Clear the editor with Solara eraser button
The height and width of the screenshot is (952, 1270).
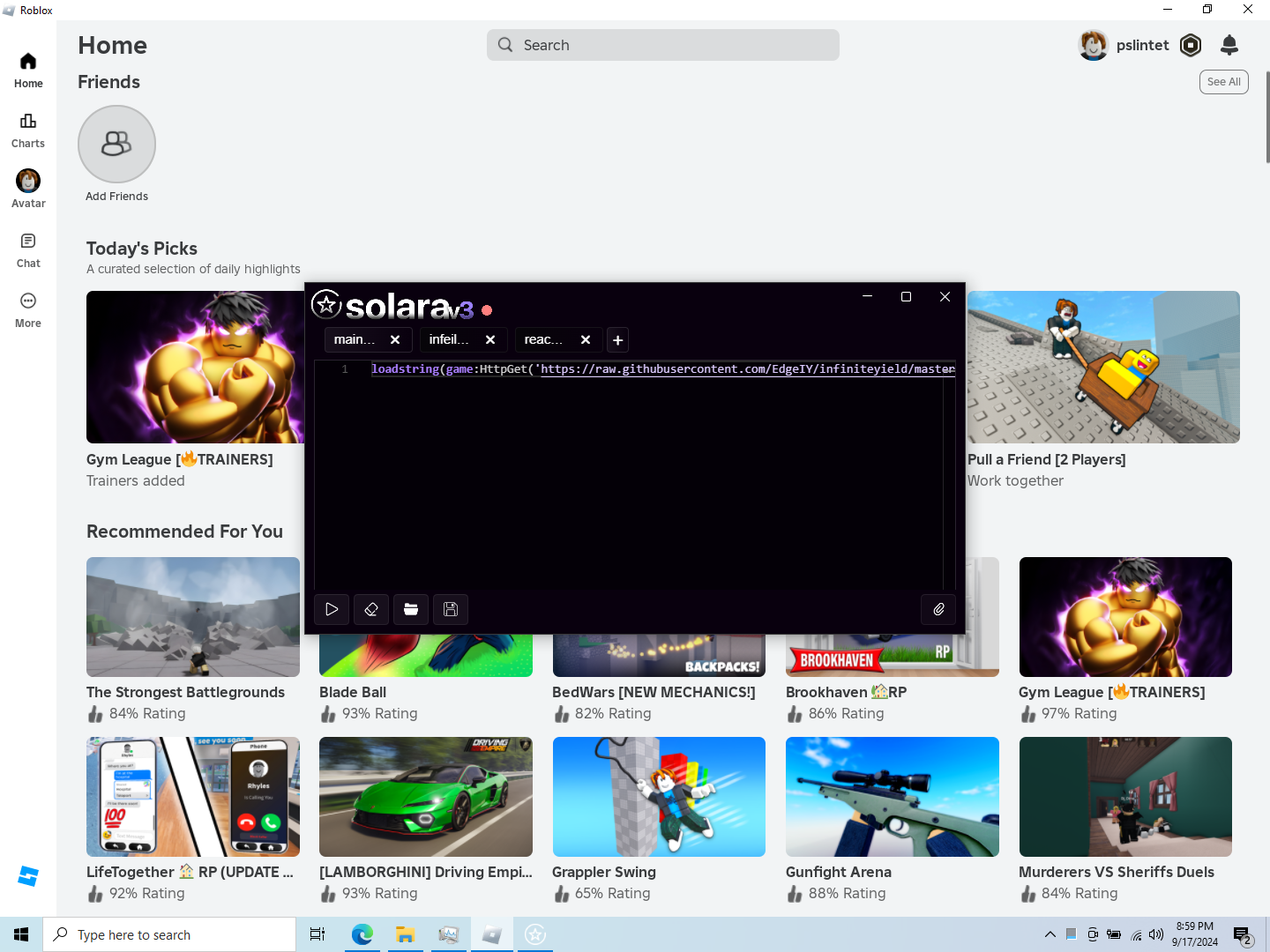(371, 609)
